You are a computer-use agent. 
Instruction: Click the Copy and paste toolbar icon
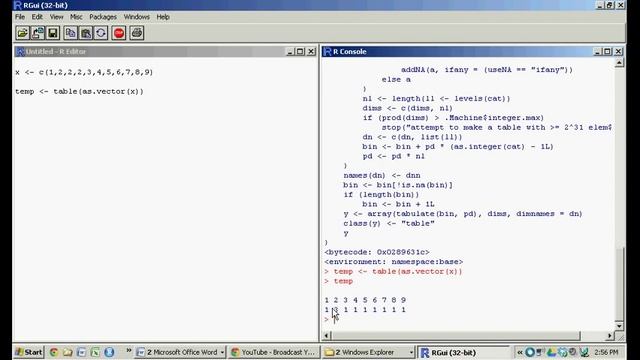(x=101, y=33)
